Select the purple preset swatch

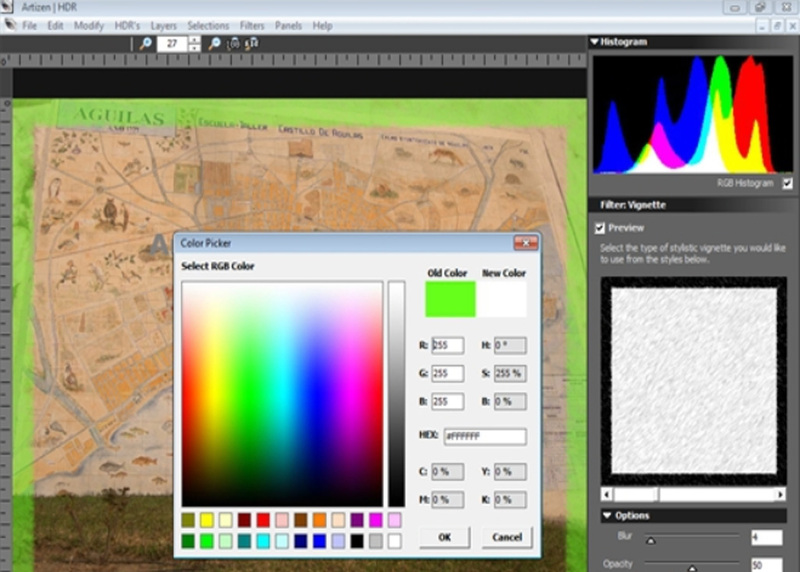[357, 520]
